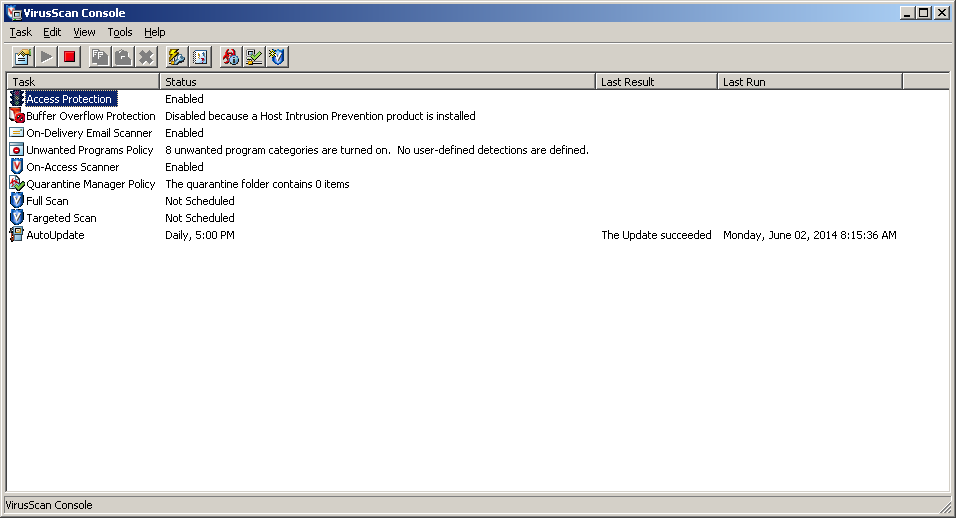Click the Last Result column header
This screenshot has height=518, width=956.
[655, 82]
